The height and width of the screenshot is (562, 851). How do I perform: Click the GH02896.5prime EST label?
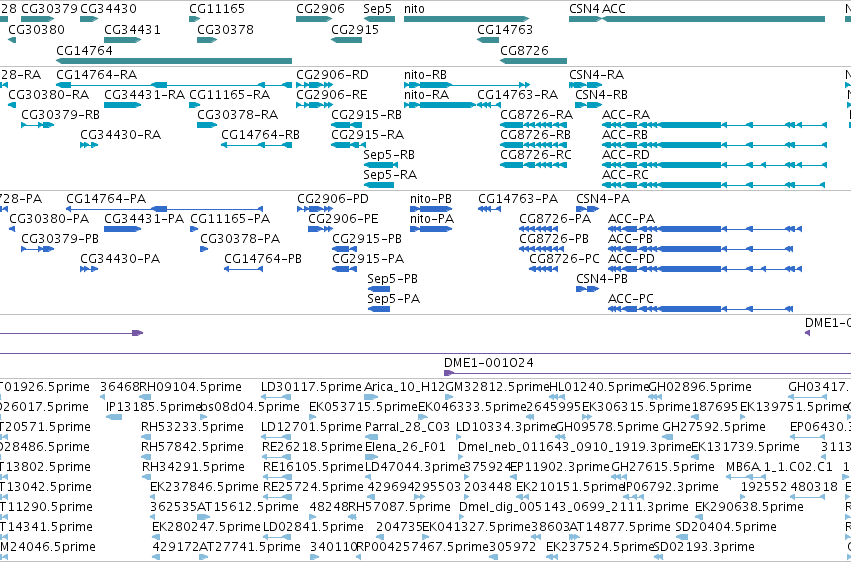(x=700, y=387)
